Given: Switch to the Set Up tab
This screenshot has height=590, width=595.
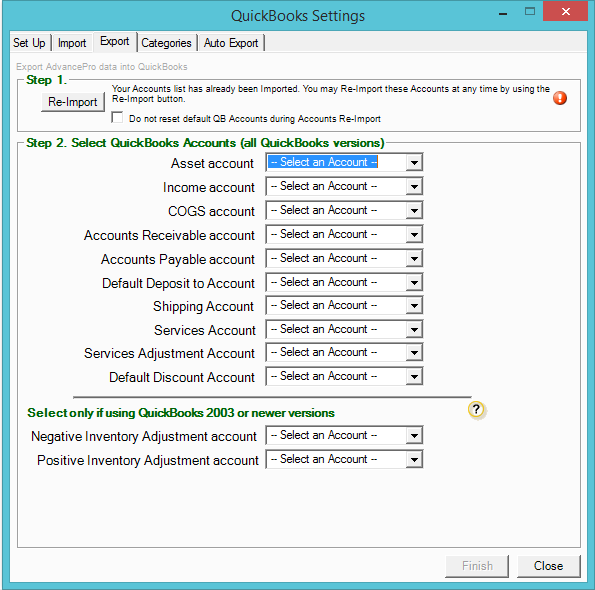Looking at the screenshot, I should 29,43.
